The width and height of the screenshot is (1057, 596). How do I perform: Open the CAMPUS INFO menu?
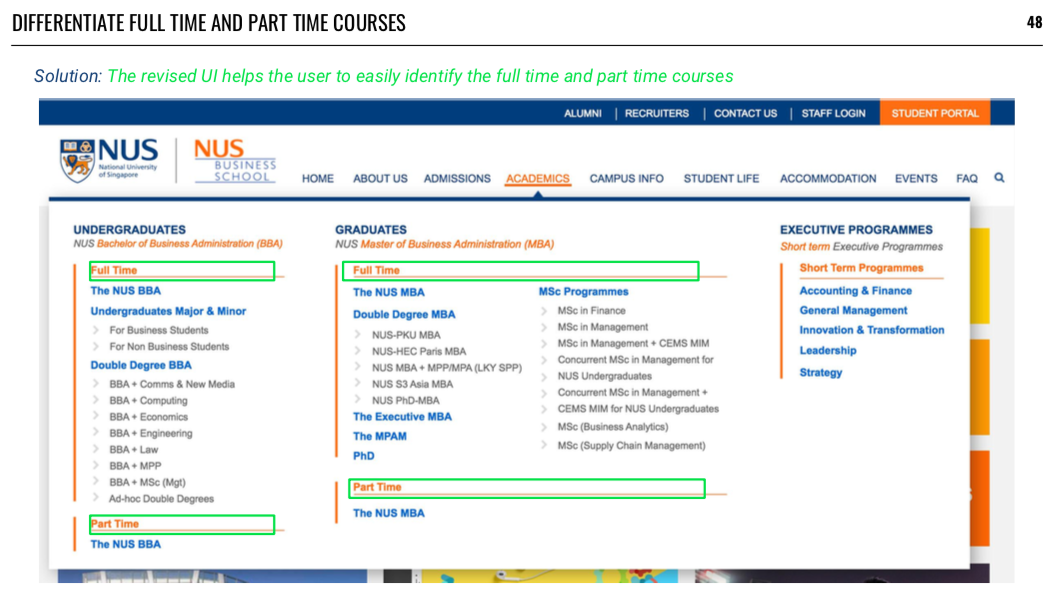(x=626, y=179)
